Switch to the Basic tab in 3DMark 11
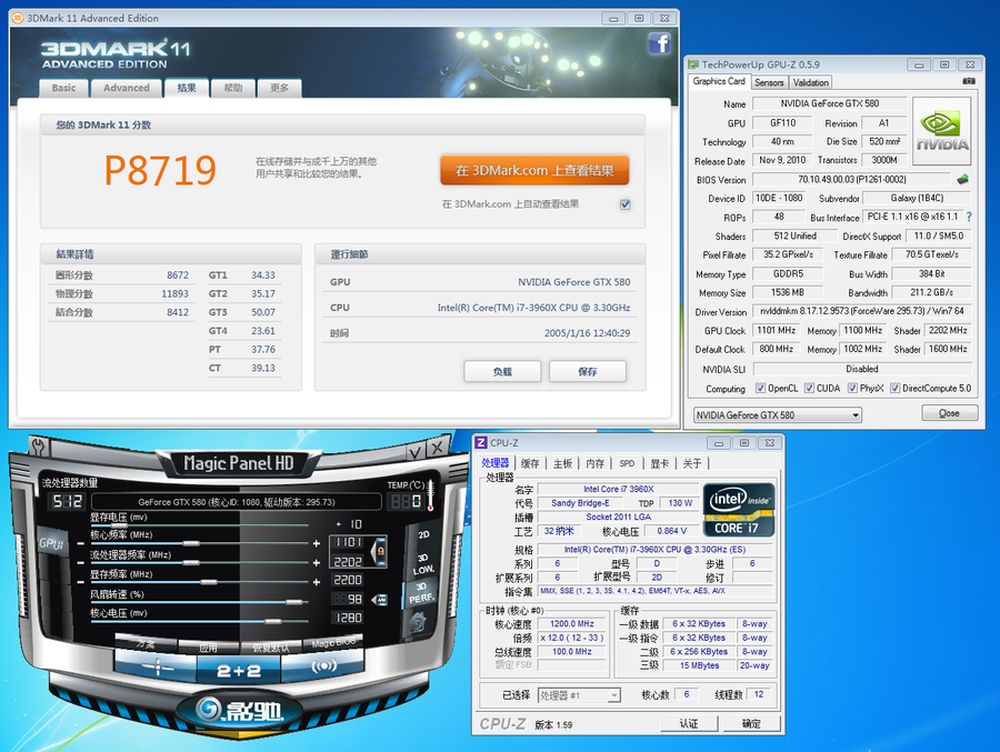 tap(64, 88)
